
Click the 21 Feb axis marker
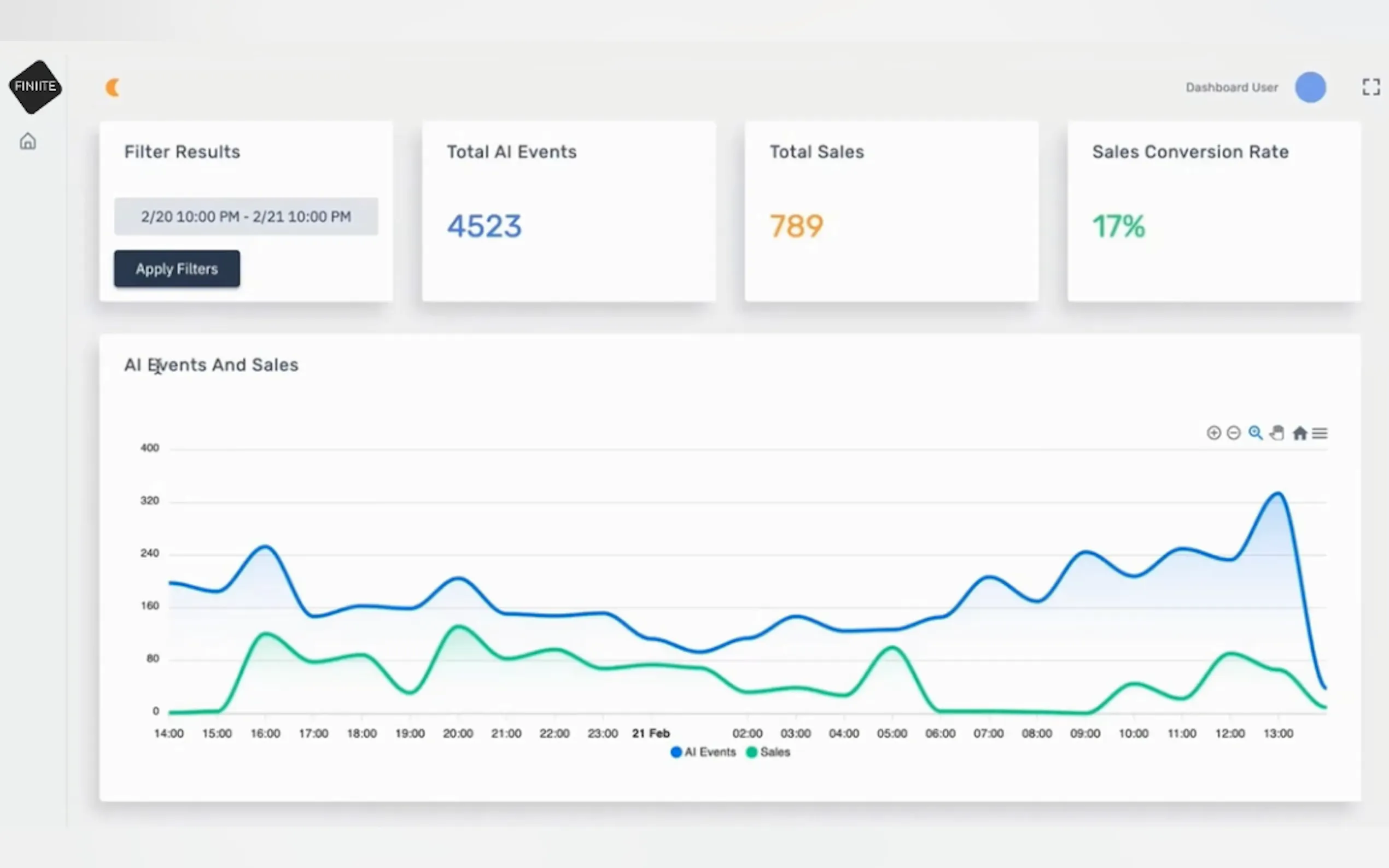[x=651, y=733]
